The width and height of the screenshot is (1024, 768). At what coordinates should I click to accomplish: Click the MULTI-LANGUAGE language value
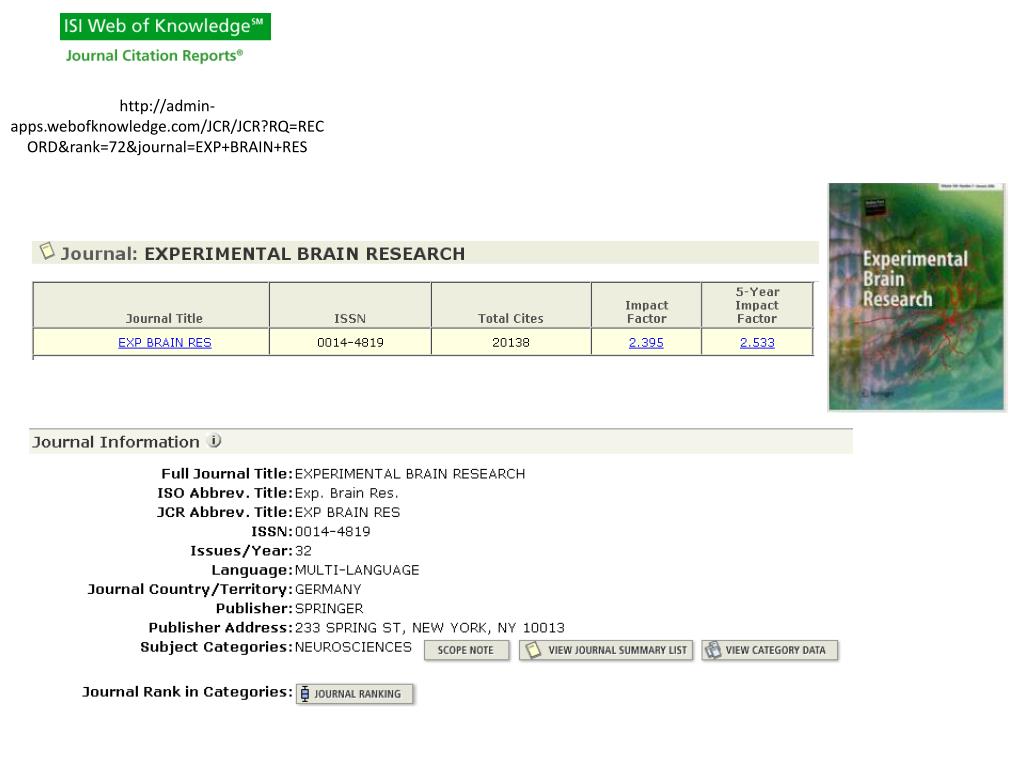tap(357, 570)
